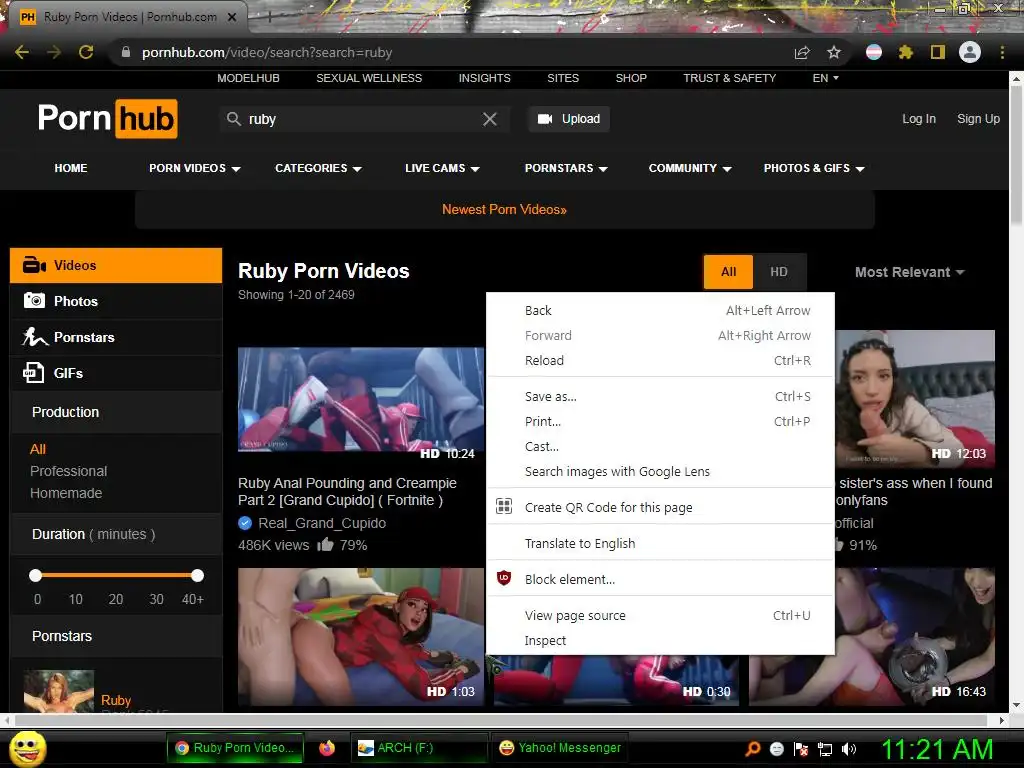Image resolution: width=1024 pixels, height=768 pixels.
Task: Open the smiley Start button on taskbar
Action: coord(28,748)
